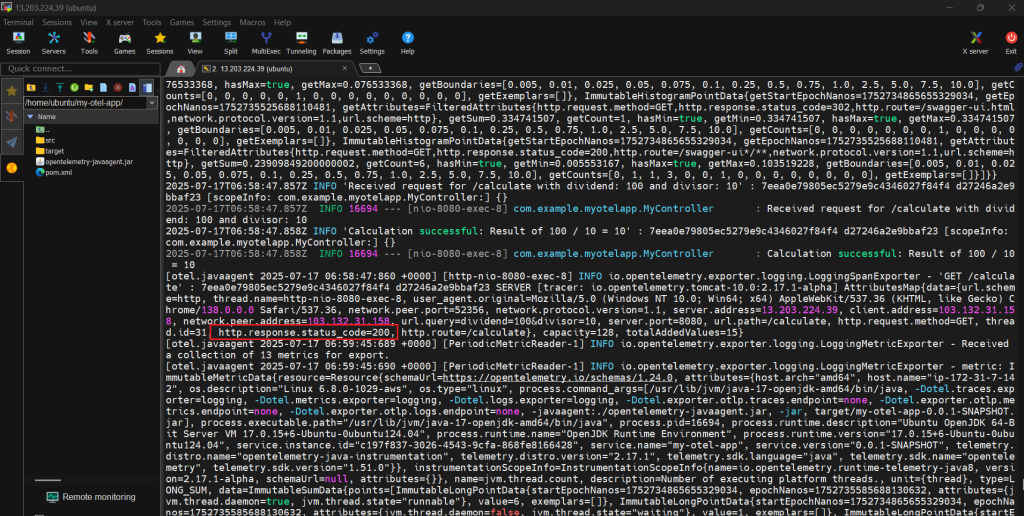Open the Tunneling toolbar button
Image resolution: width=1024 pixels, height=516 pixels.
[301, 43]
